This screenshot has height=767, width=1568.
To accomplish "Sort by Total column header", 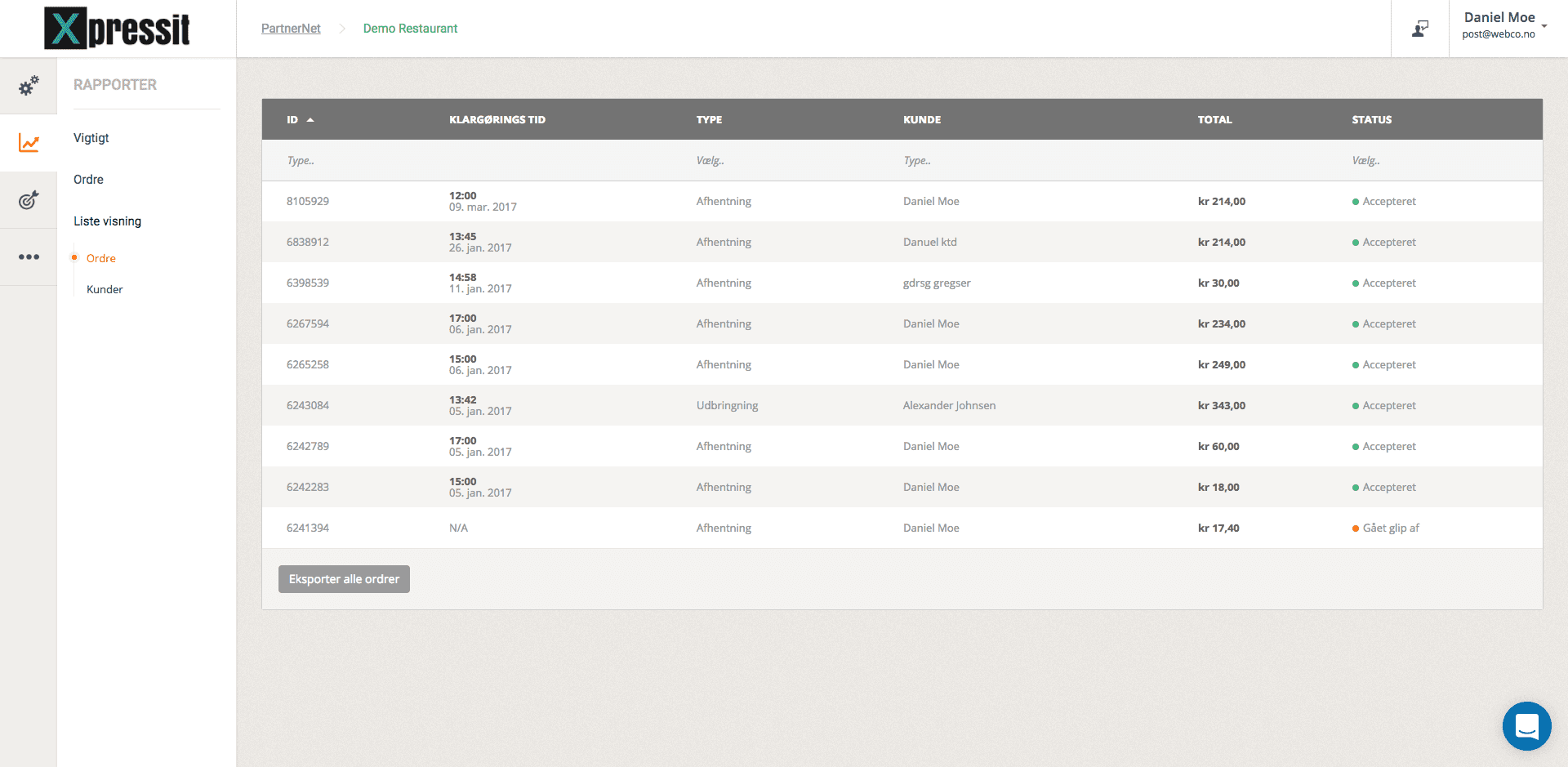I will (x=1214, y=120).
